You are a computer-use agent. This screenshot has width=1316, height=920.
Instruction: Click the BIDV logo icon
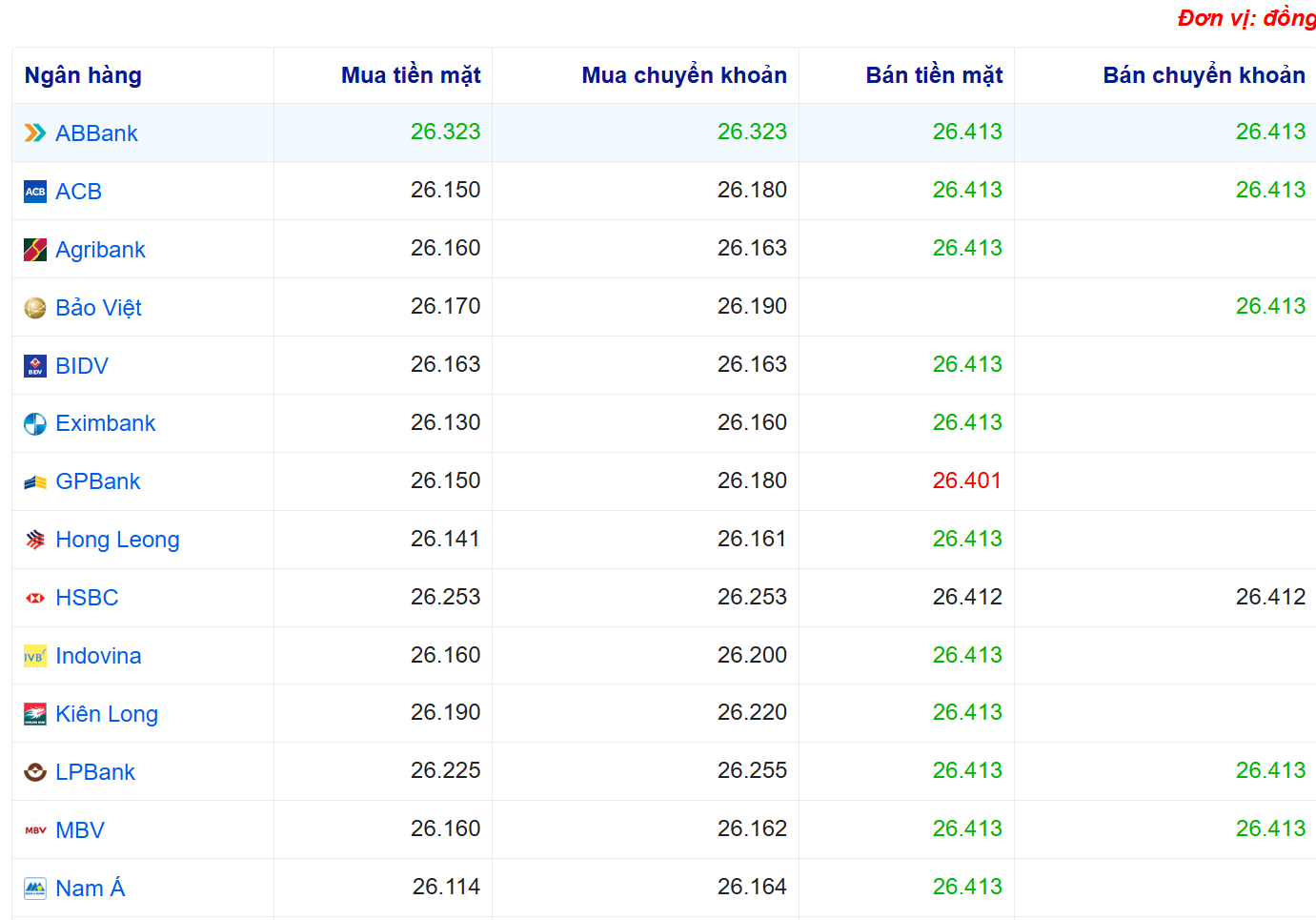(x=35, y=366)
